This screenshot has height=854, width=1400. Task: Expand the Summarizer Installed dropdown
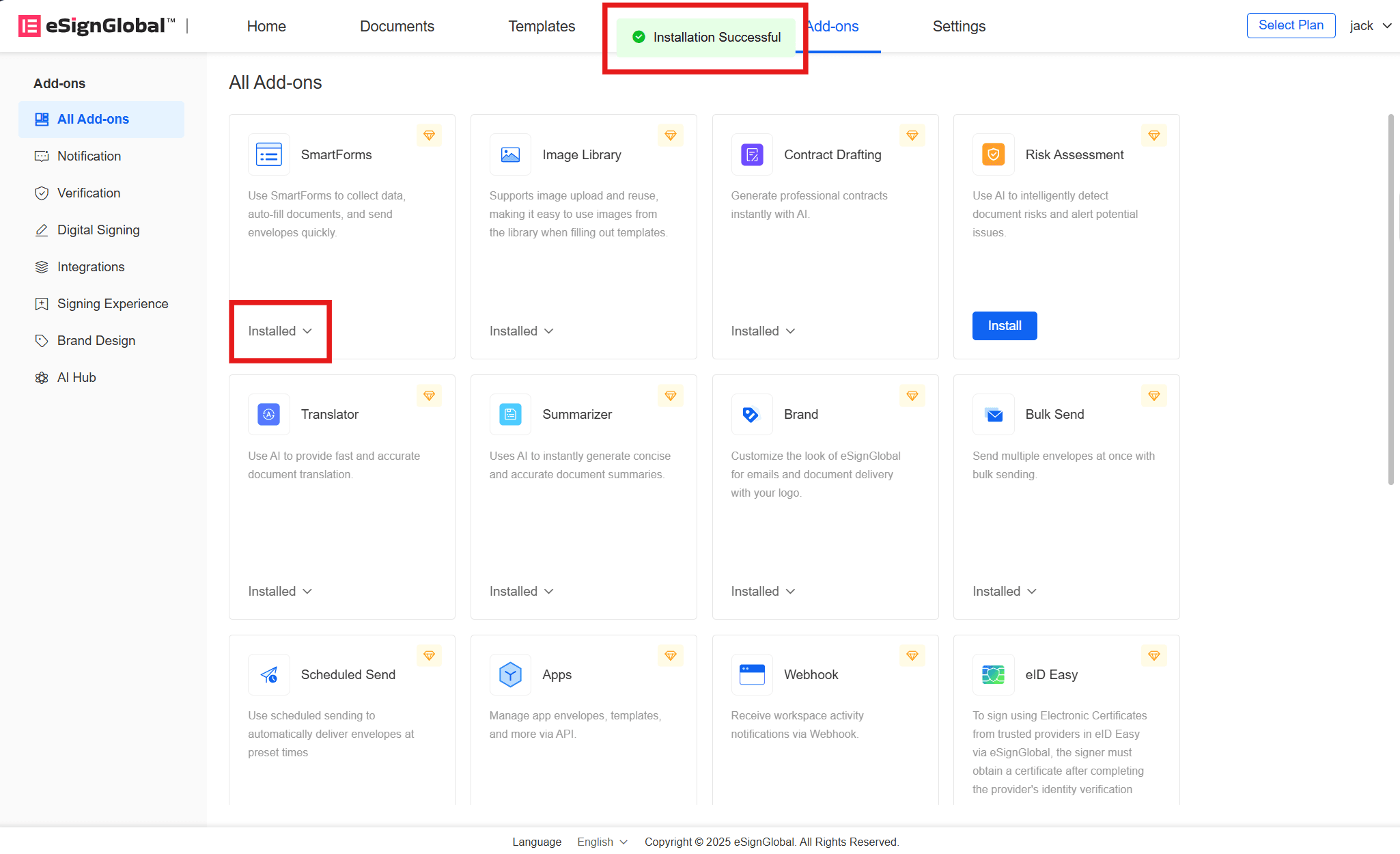(x=521, y=591)
